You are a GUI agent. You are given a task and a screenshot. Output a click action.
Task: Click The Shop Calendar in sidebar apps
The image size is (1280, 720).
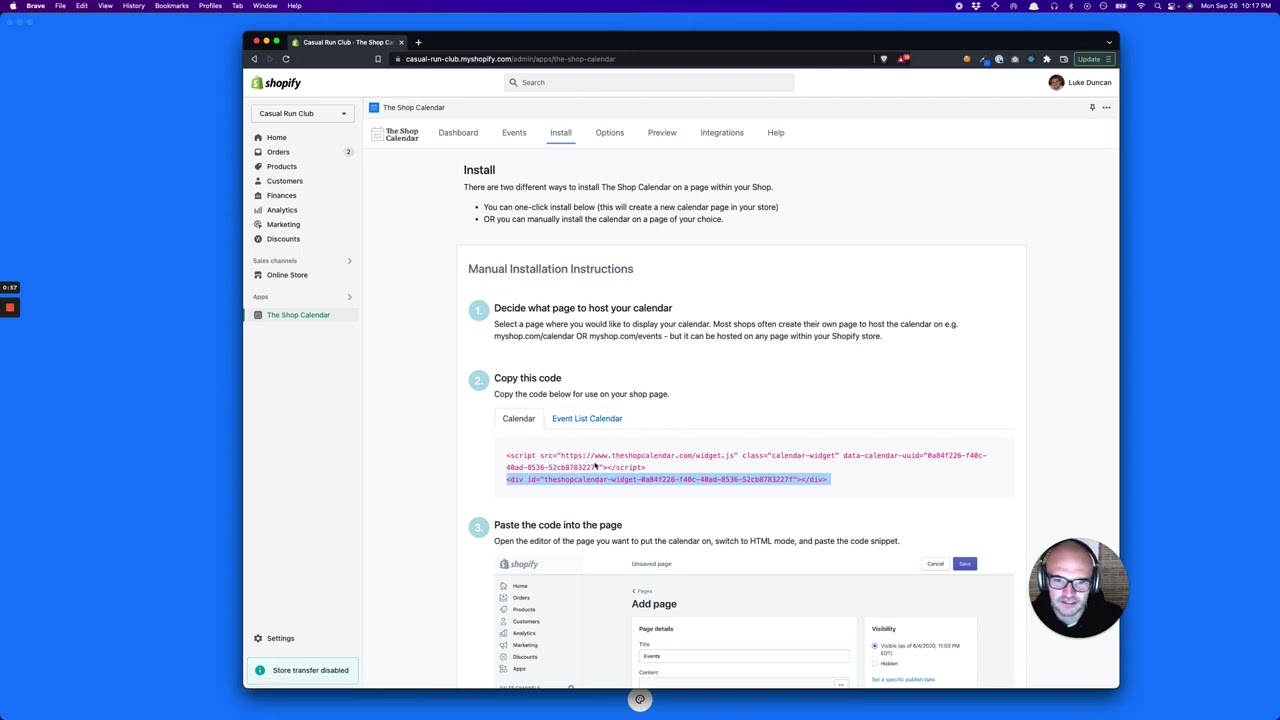tap(298, 315)
